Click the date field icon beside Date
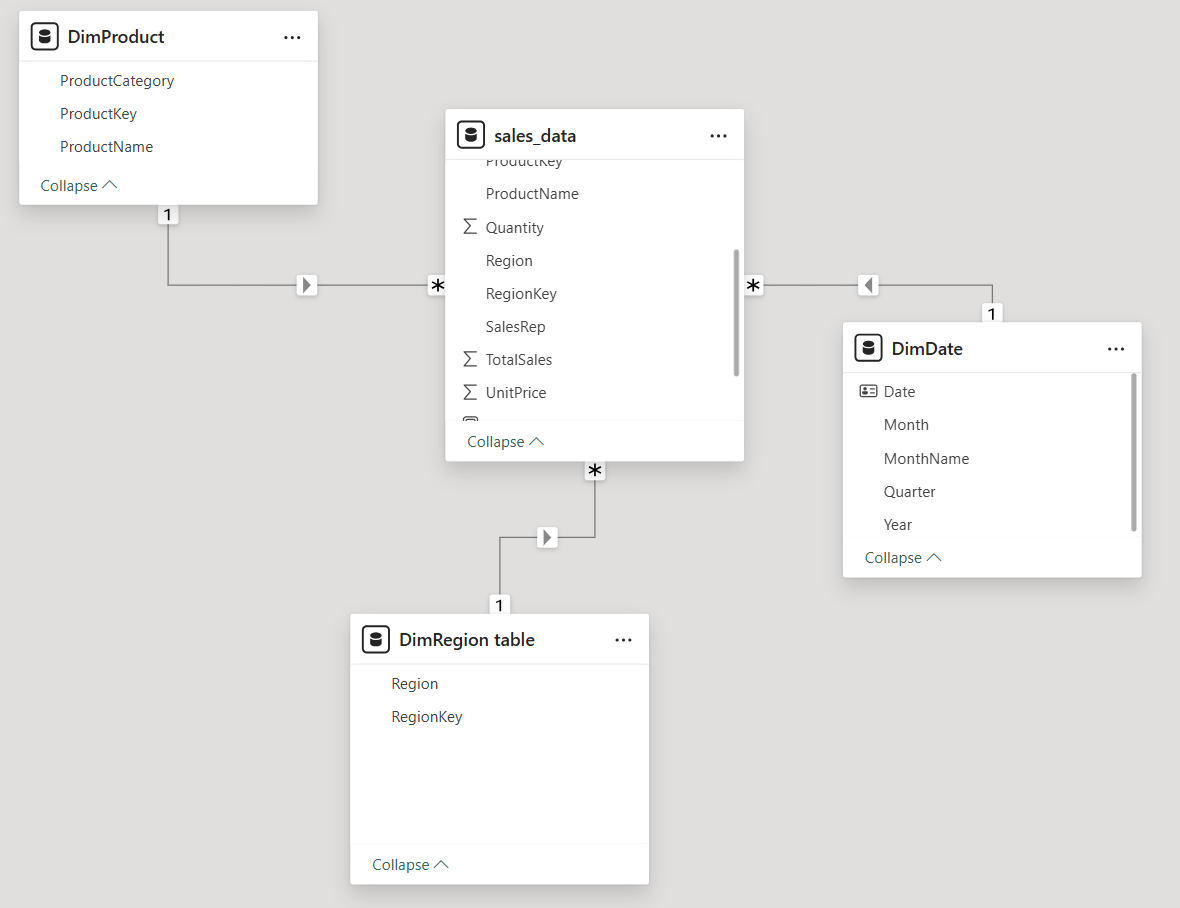Image resolution: width=1180 pixels, height=908 pixels. [868, 391]
